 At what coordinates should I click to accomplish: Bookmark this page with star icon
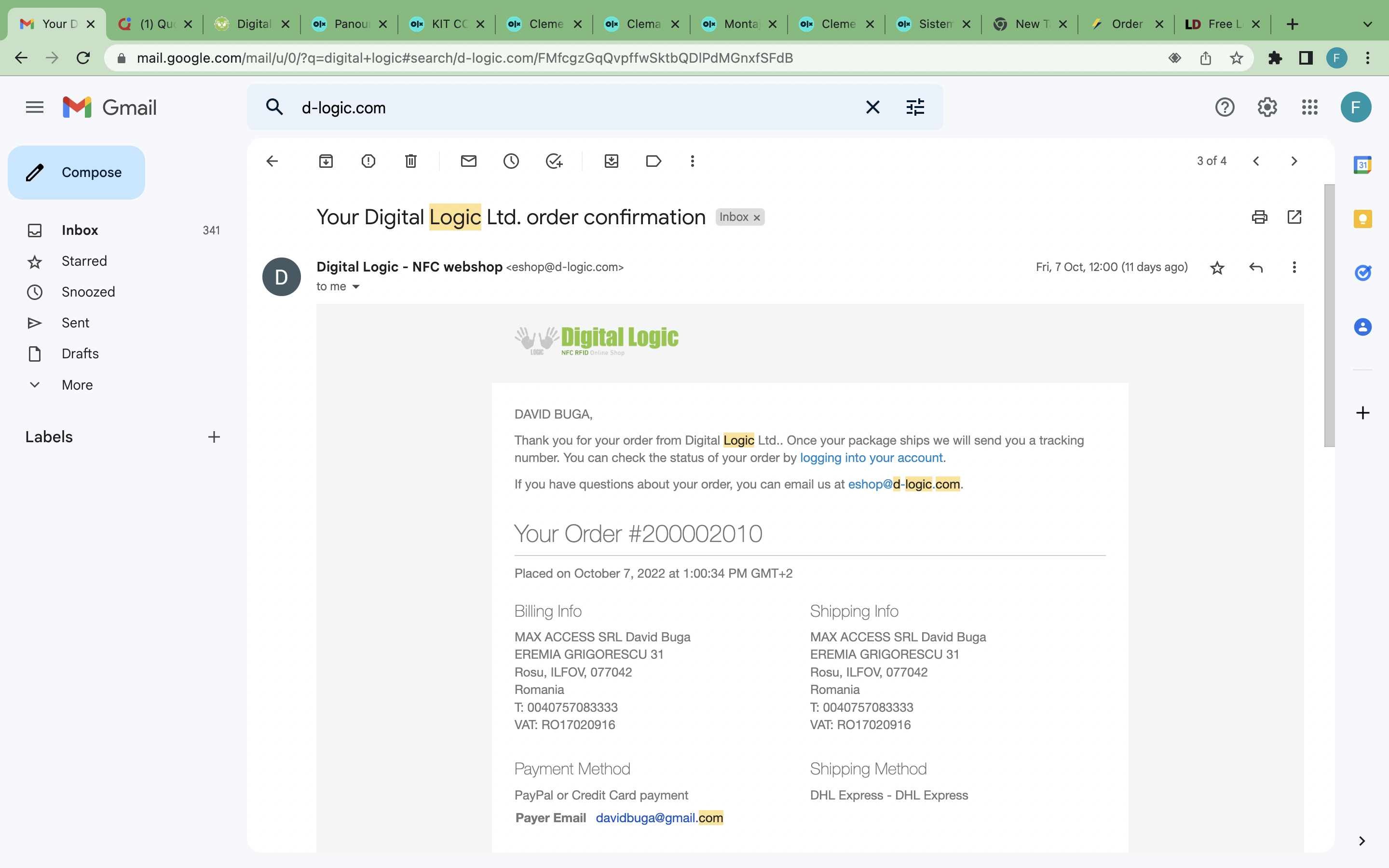tap(1236, 58)
